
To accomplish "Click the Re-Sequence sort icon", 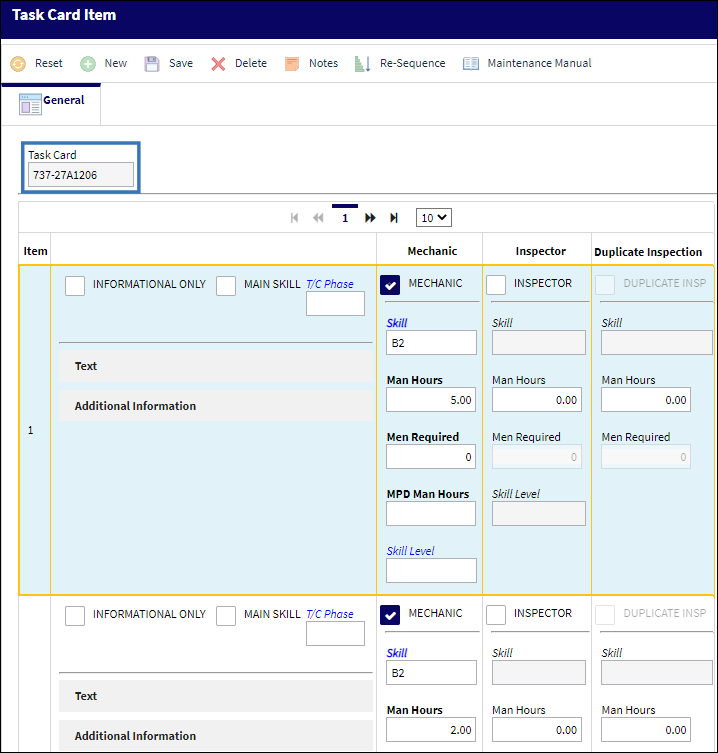I will [x=363, y=63].
